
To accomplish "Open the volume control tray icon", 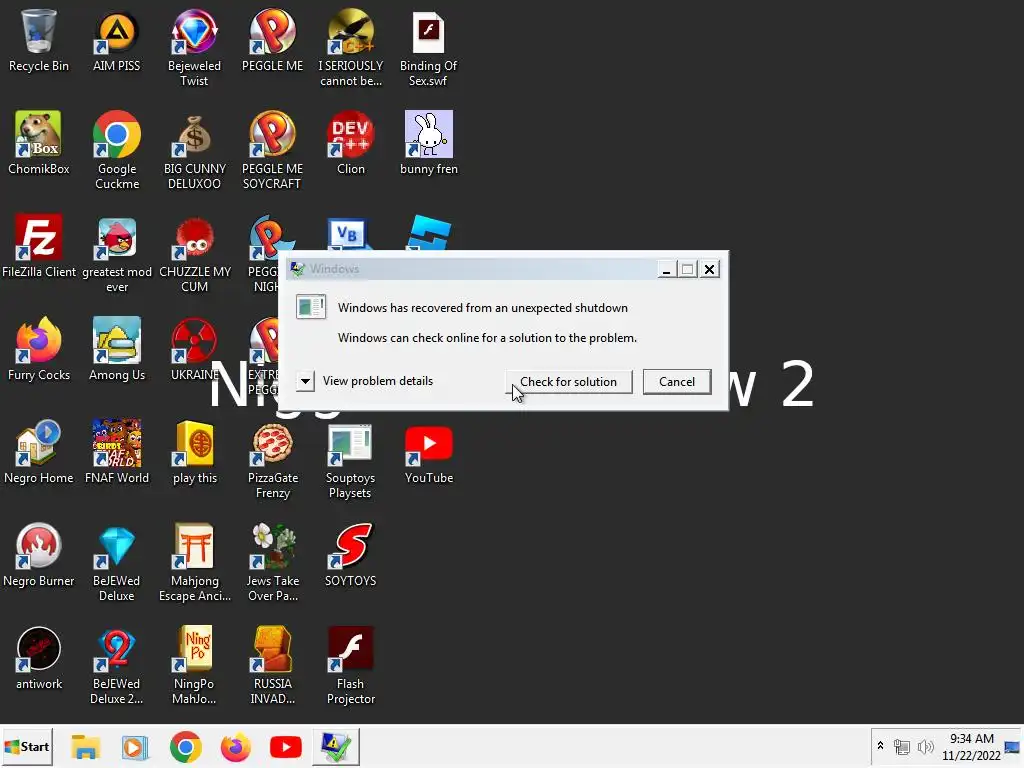I will [925, 746].
